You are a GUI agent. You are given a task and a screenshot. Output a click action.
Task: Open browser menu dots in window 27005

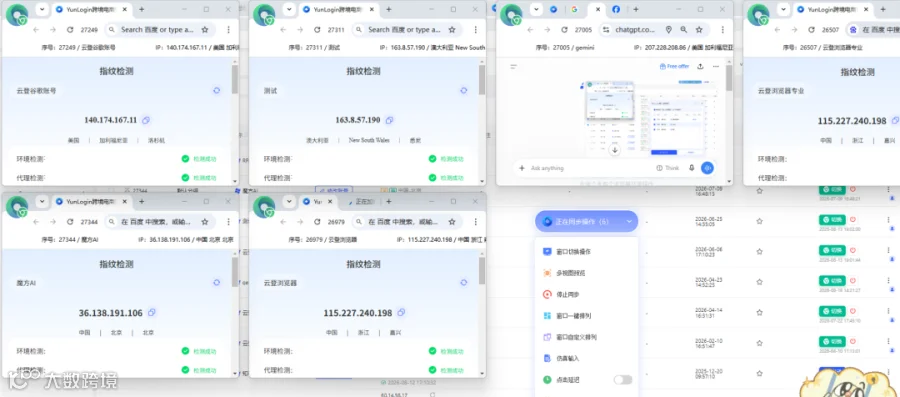click(723, 30)
